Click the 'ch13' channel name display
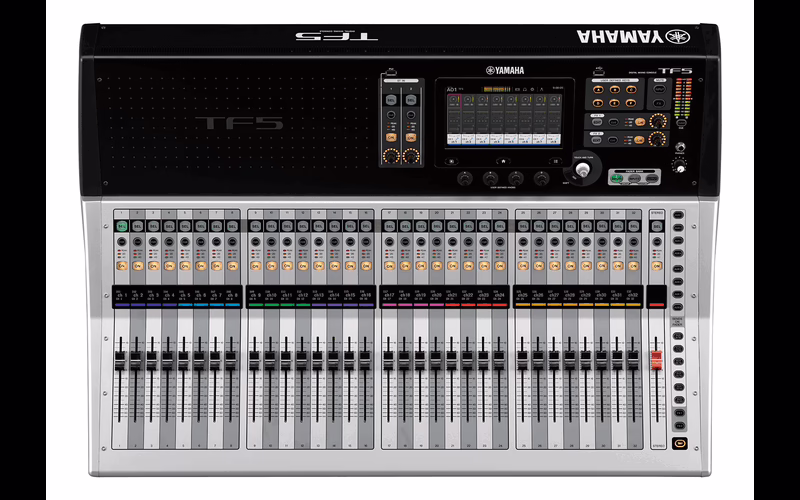The height and width of the screenshot is (500, 800). (319, 296)
